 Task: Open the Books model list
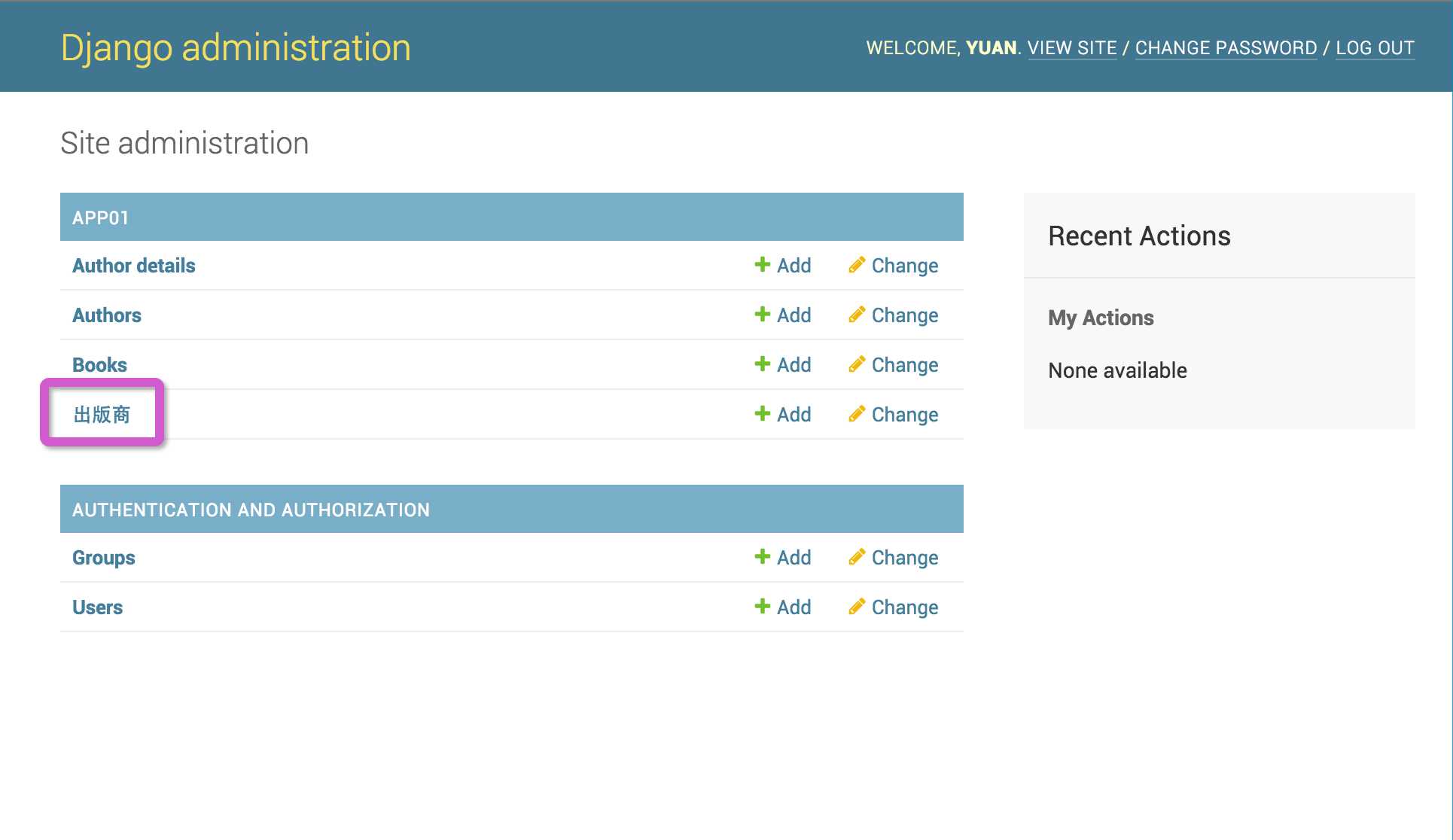pyautogui.click(x=99, y=365)
